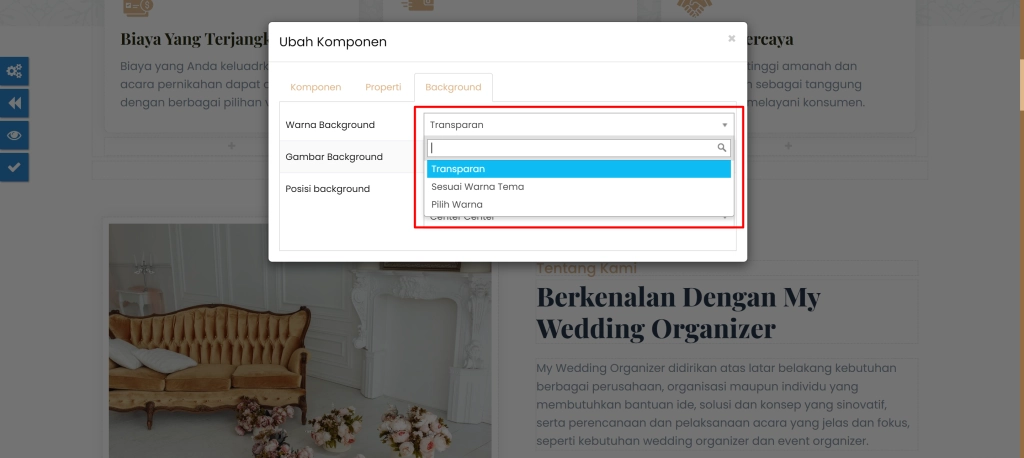The image size is (1024, 458).
Task: Open the gears settings icon in left sidebar
Action: point(14,71)
